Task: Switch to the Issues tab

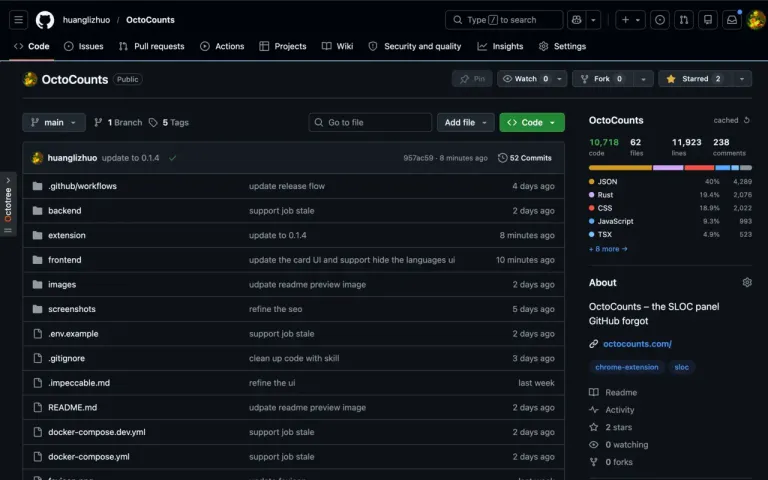Action: [84, 46]
